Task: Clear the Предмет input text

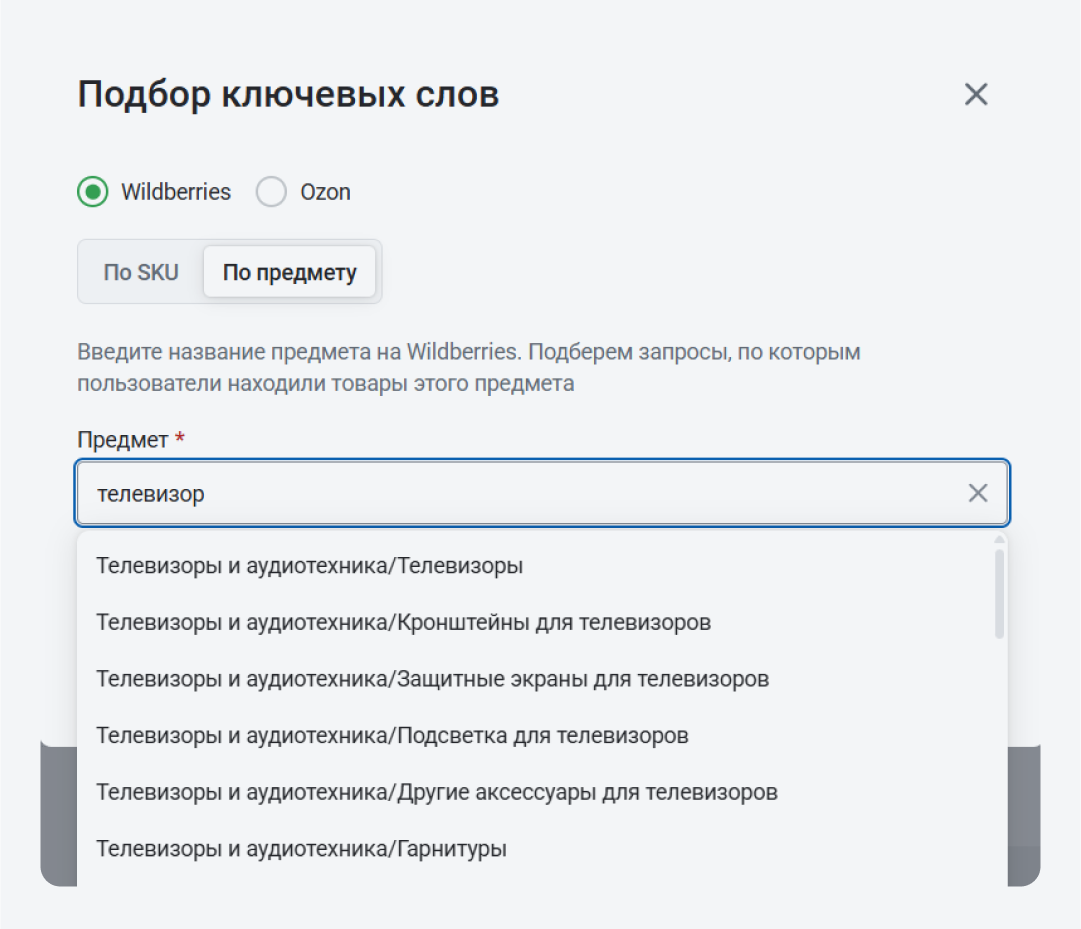Action: point(978,493)
